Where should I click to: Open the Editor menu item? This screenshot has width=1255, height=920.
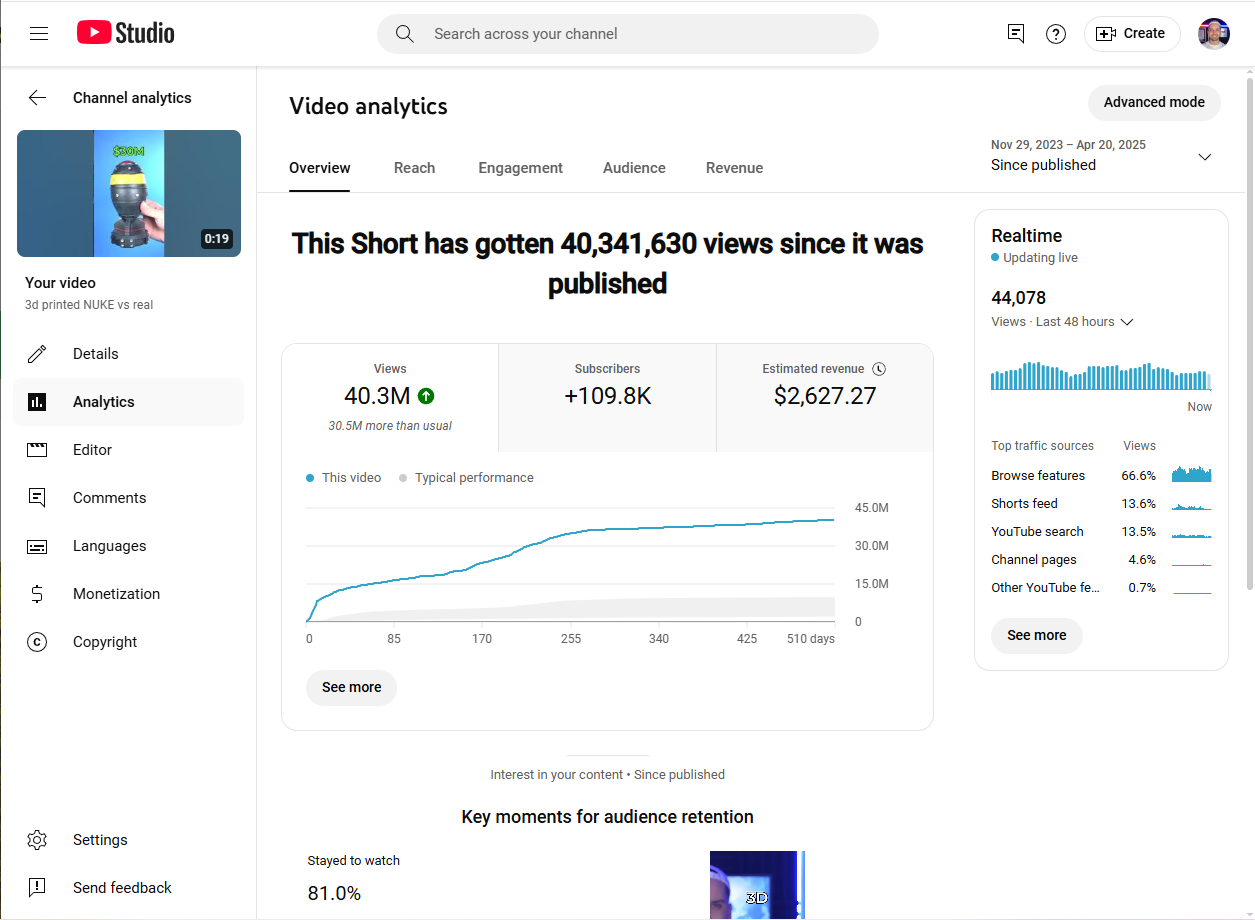pos(128,450)
